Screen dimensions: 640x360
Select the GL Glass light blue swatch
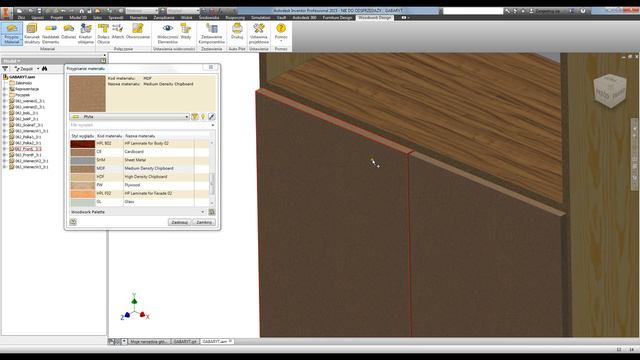[x=82, y=202]
